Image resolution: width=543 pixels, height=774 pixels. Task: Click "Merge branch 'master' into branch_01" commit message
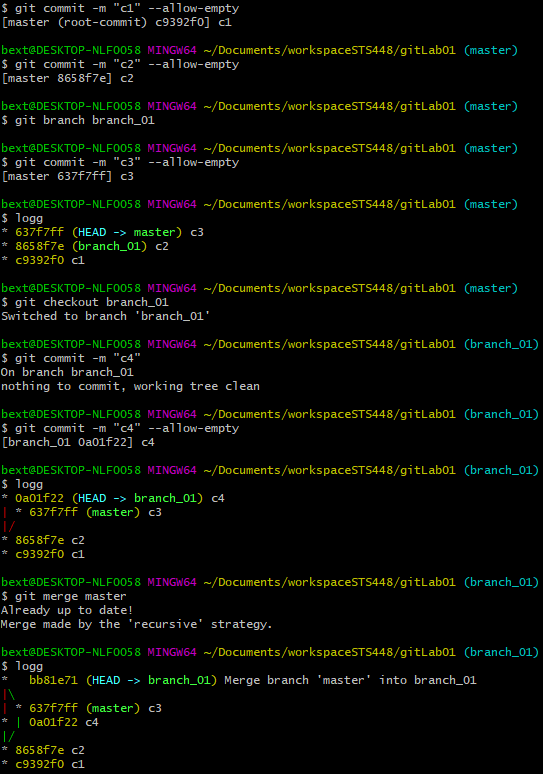[350, 680]
